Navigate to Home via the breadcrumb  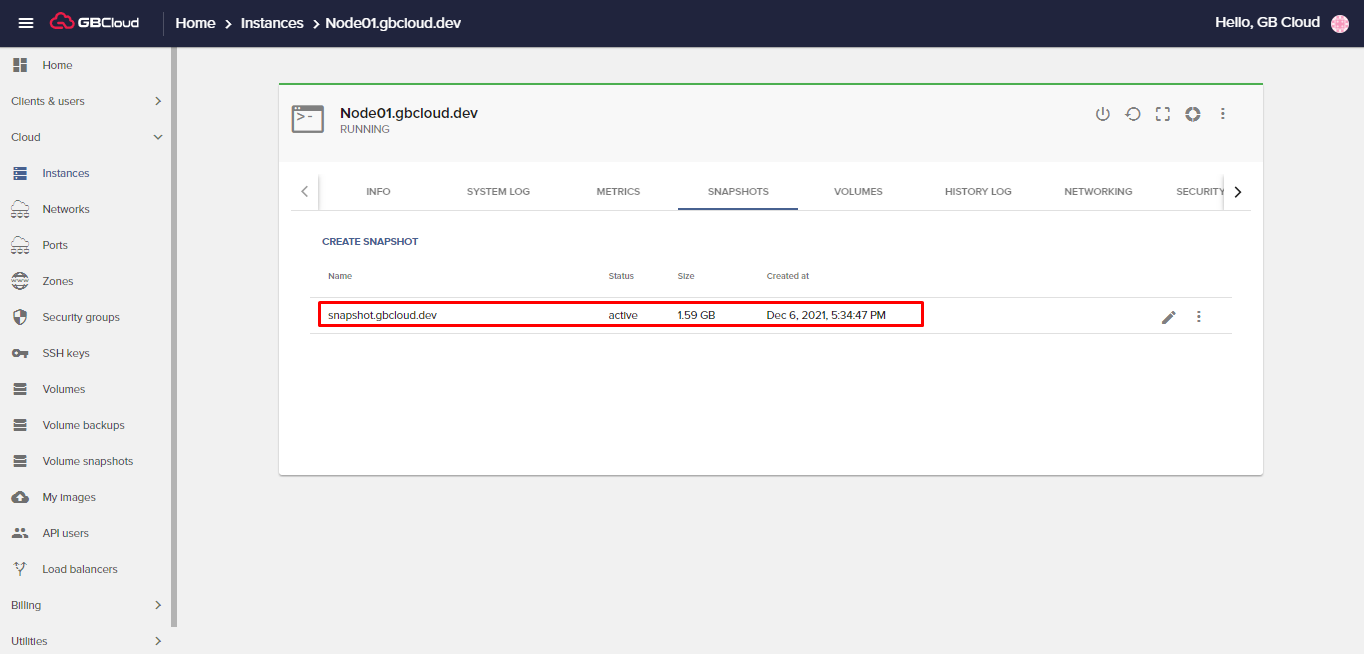coord(195,22)
